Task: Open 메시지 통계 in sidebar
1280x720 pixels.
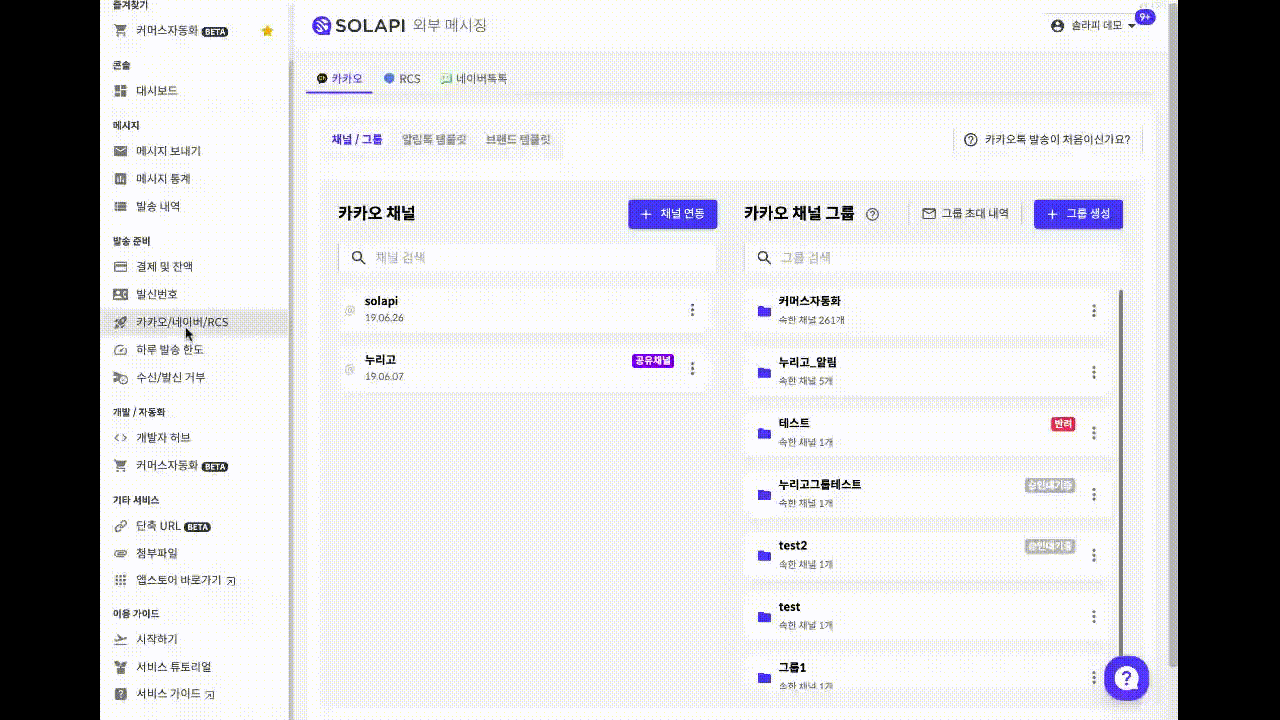Action: coord(163,179)
